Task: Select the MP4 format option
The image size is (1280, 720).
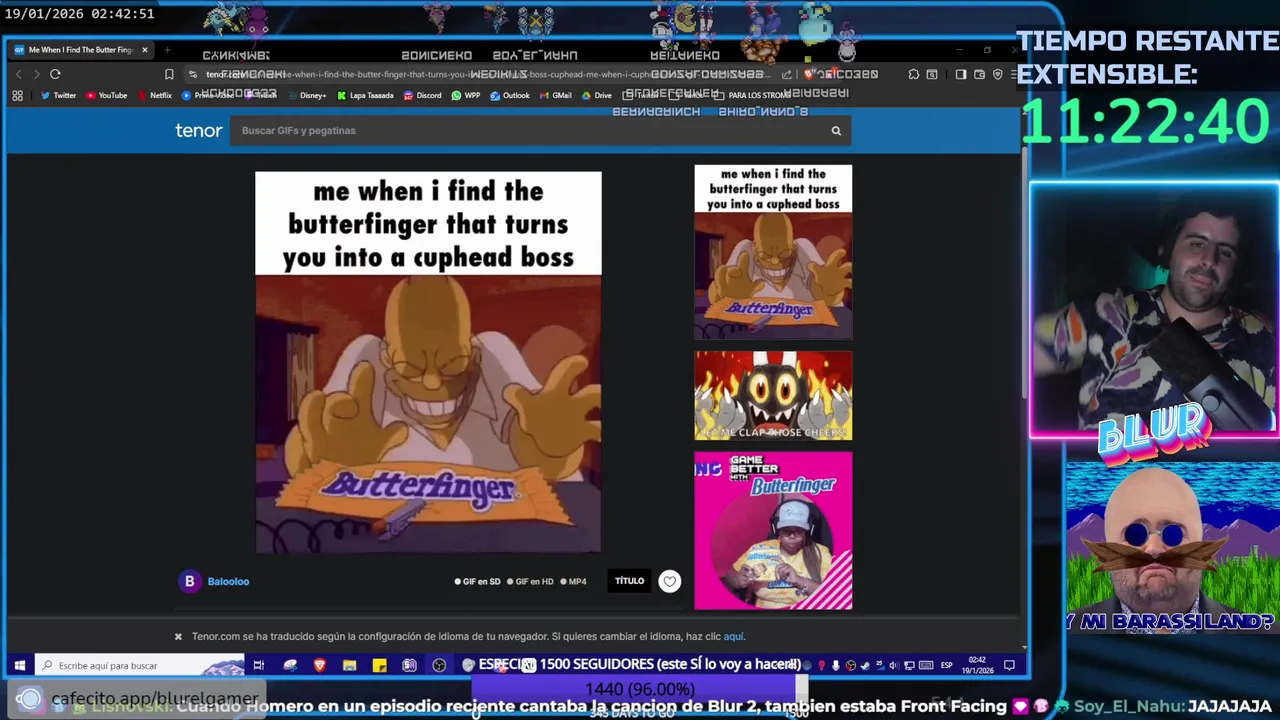Action: point(573,581)
